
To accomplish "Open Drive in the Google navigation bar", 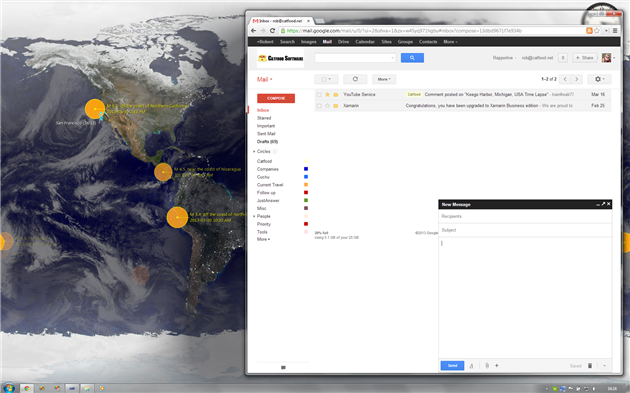I will [x=343, y=42].
